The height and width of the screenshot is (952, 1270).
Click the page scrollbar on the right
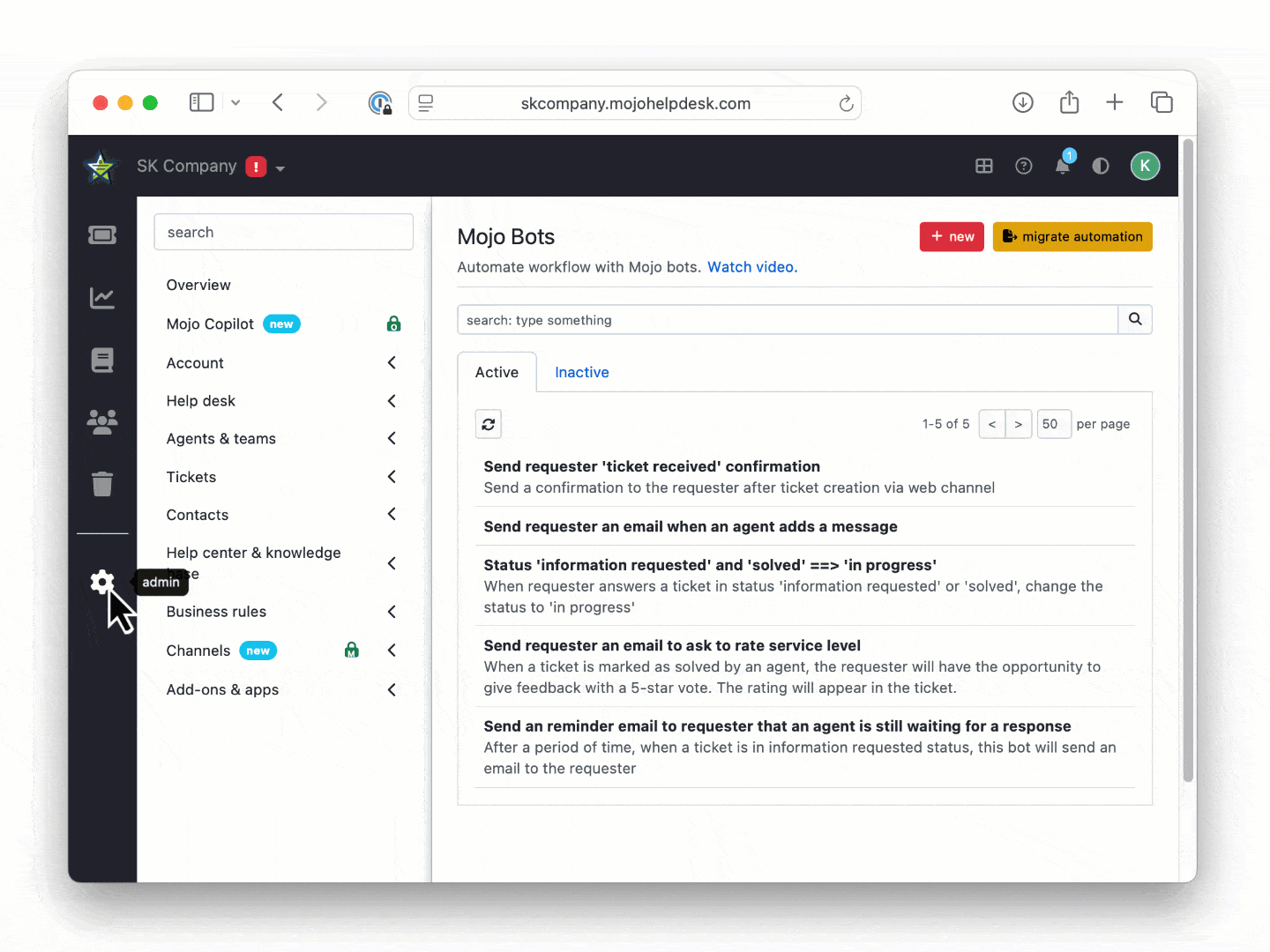1188,458
